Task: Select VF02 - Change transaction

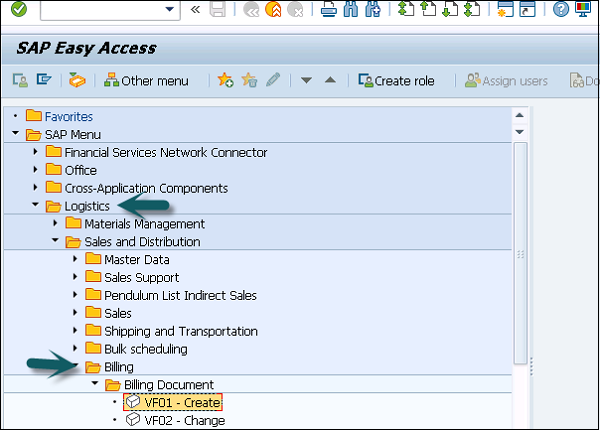Action: [184, 421]
